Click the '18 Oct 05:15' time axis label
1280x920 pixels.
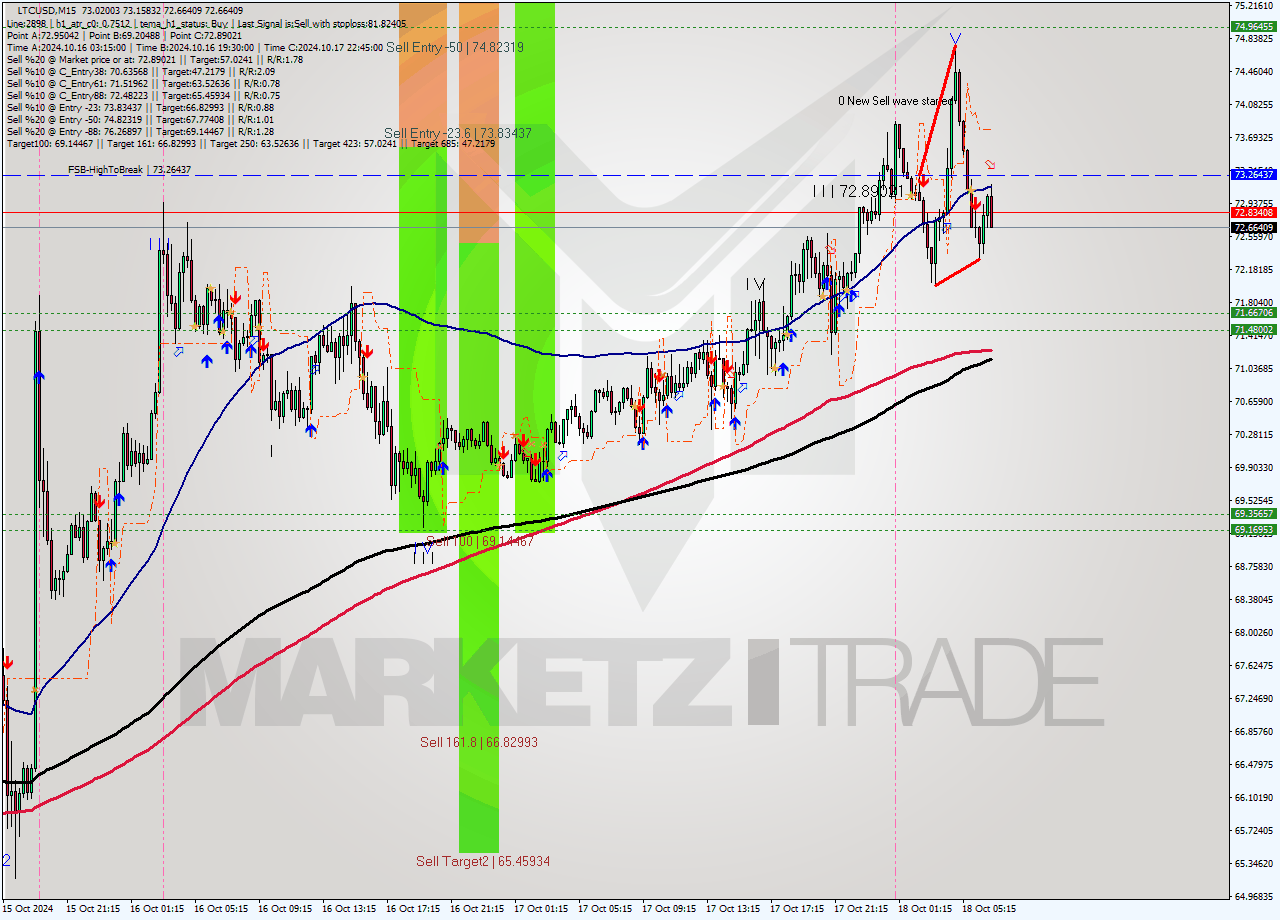[989, 909]
